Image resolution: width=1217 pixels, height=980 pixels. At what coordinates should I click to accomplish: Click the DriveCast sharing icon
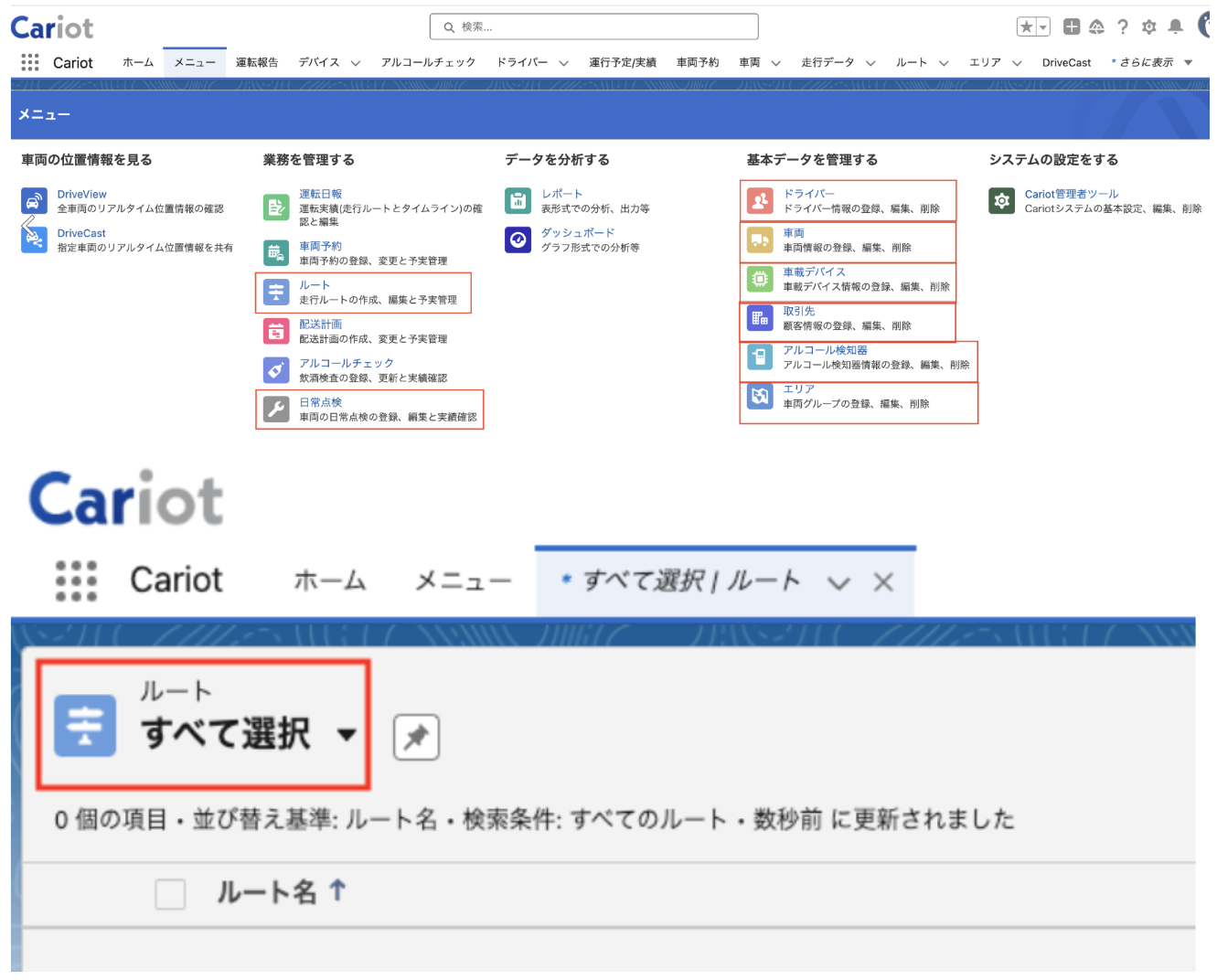tap(34, 240)
